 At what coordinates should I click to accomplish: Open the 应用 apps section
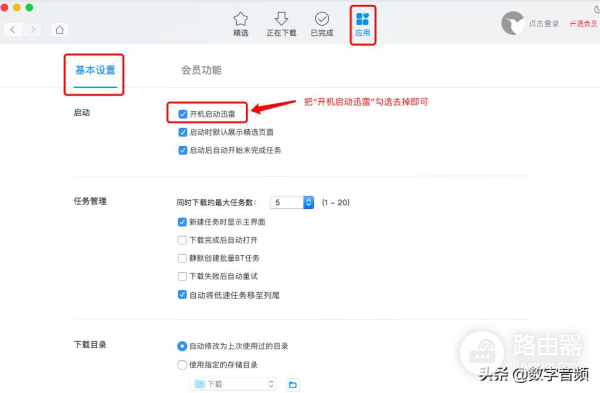[x=362, y=24]
